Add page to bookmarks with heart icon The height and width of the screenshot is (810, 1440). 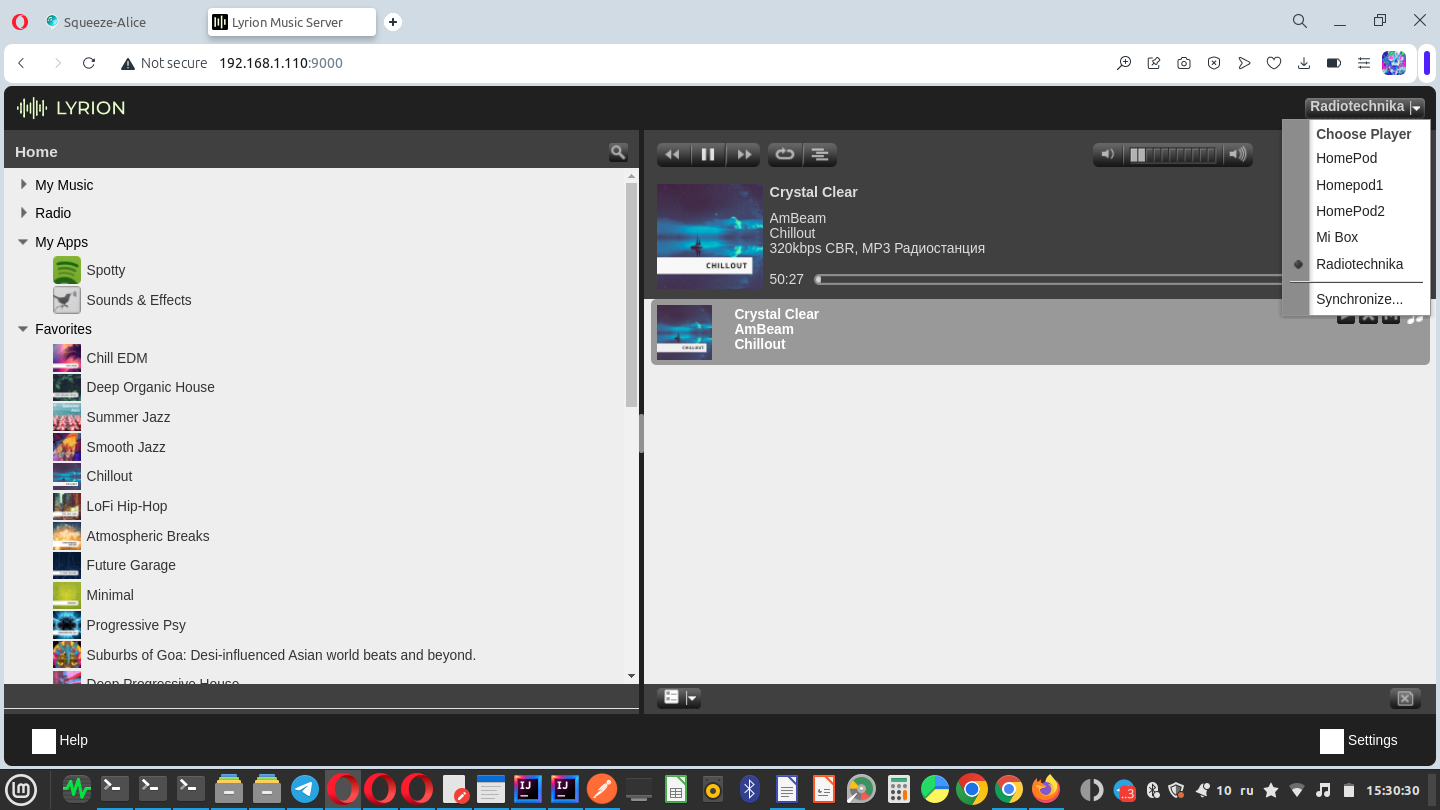tap(1274, 63)
